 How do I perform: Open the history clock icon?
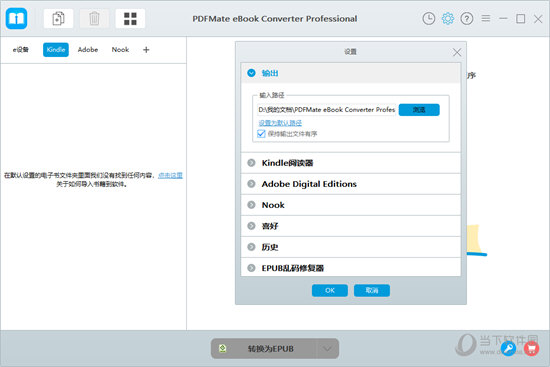tap(429, 18)
